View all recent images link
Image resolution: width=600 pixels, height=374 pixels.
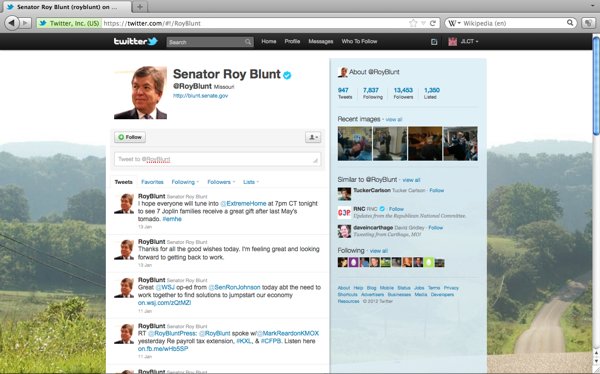394,120
